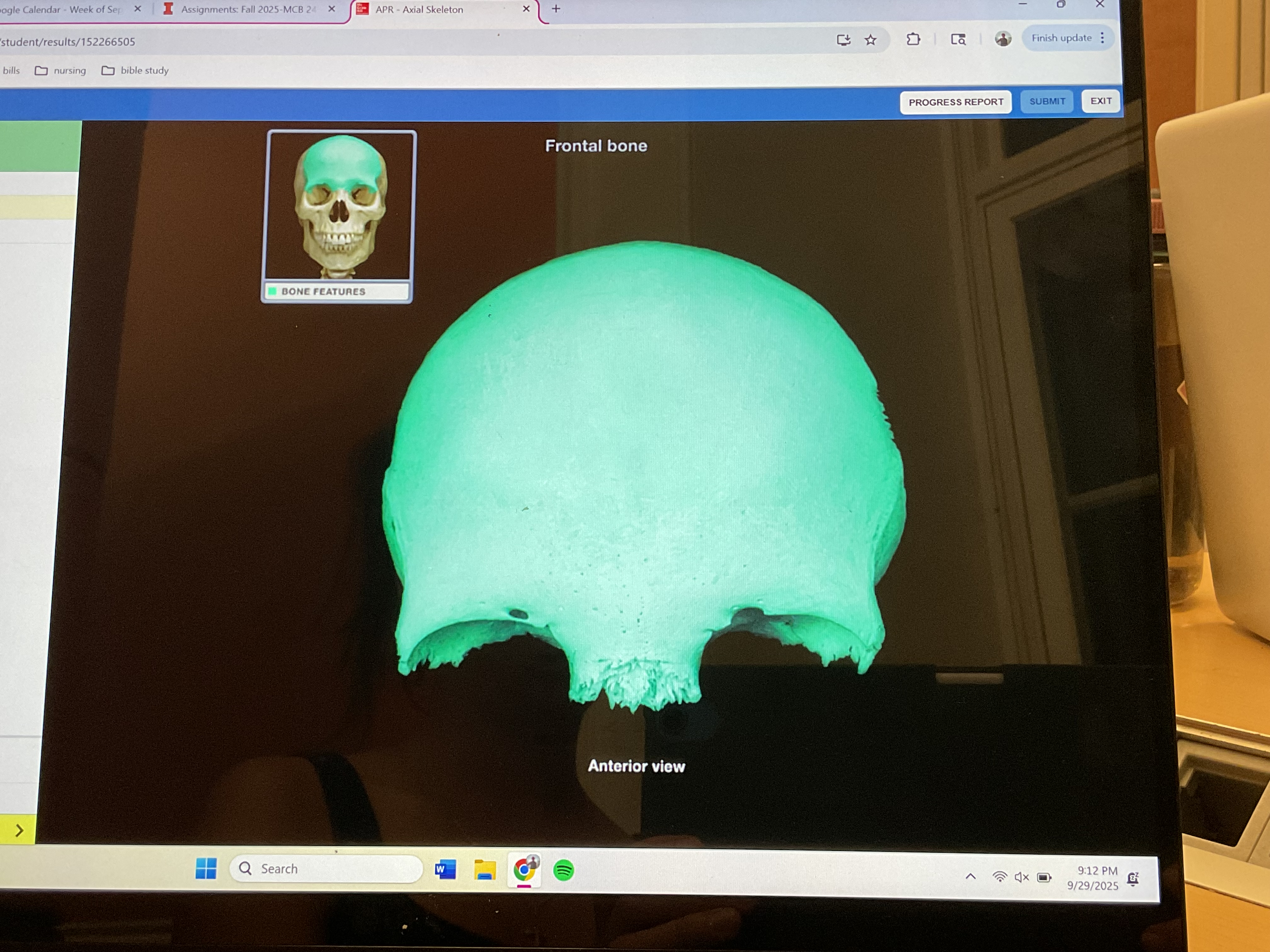Click the tab search icon in toolbar
Image resolution: width=1270 pixels, height=952 pixels.
[958, 39]
